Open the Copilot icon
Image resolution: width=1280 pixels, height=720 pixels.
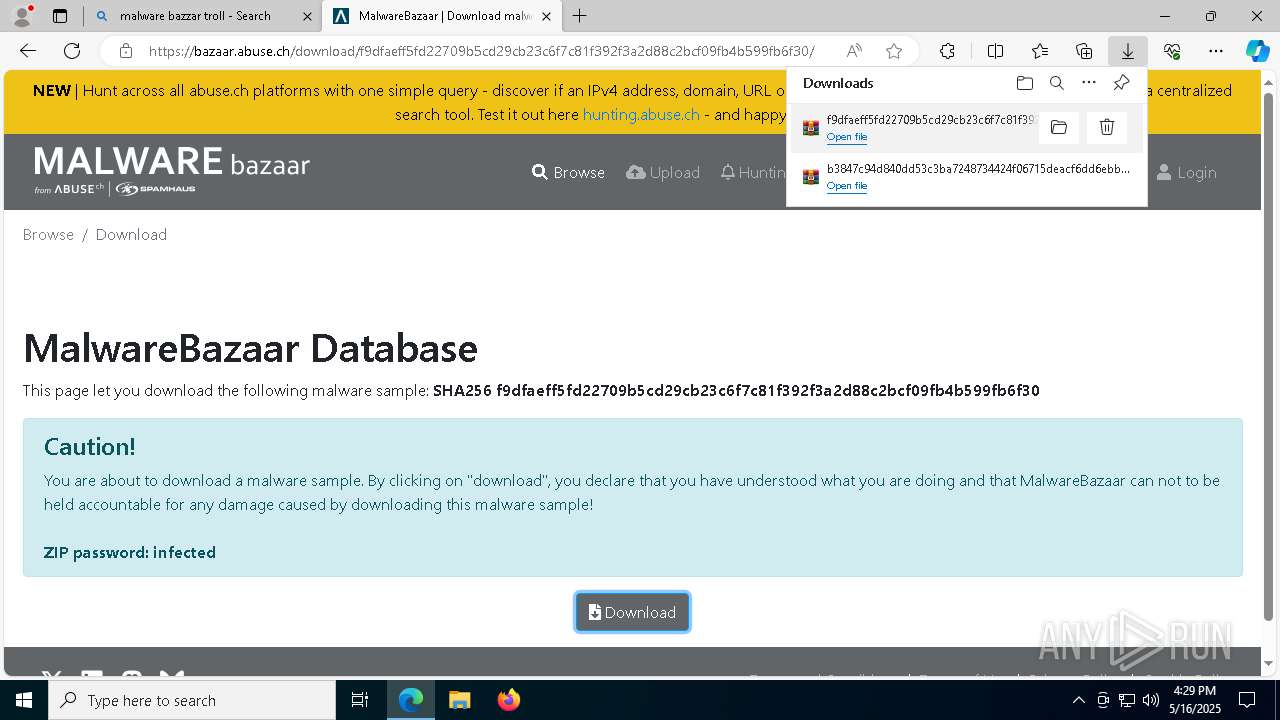1257,51
